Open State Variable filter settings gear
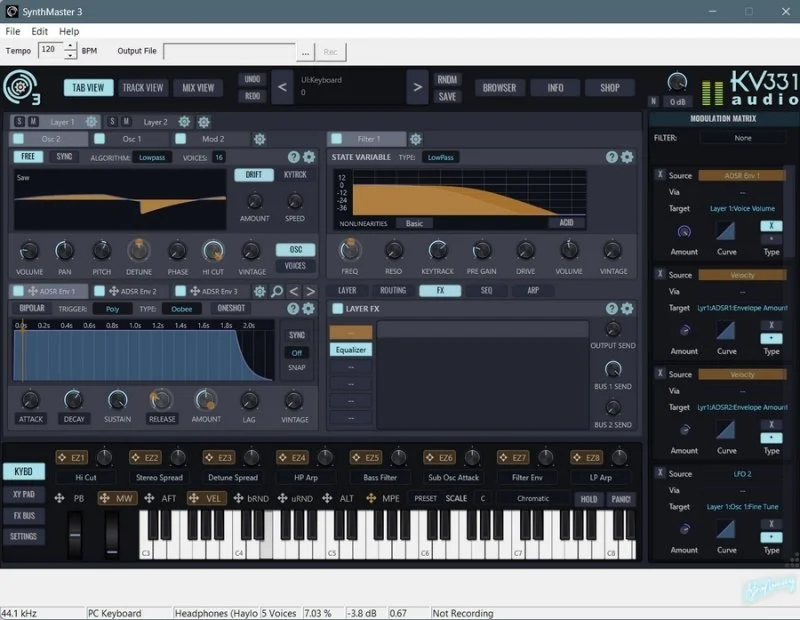800x620 pixels. [627, 157]
